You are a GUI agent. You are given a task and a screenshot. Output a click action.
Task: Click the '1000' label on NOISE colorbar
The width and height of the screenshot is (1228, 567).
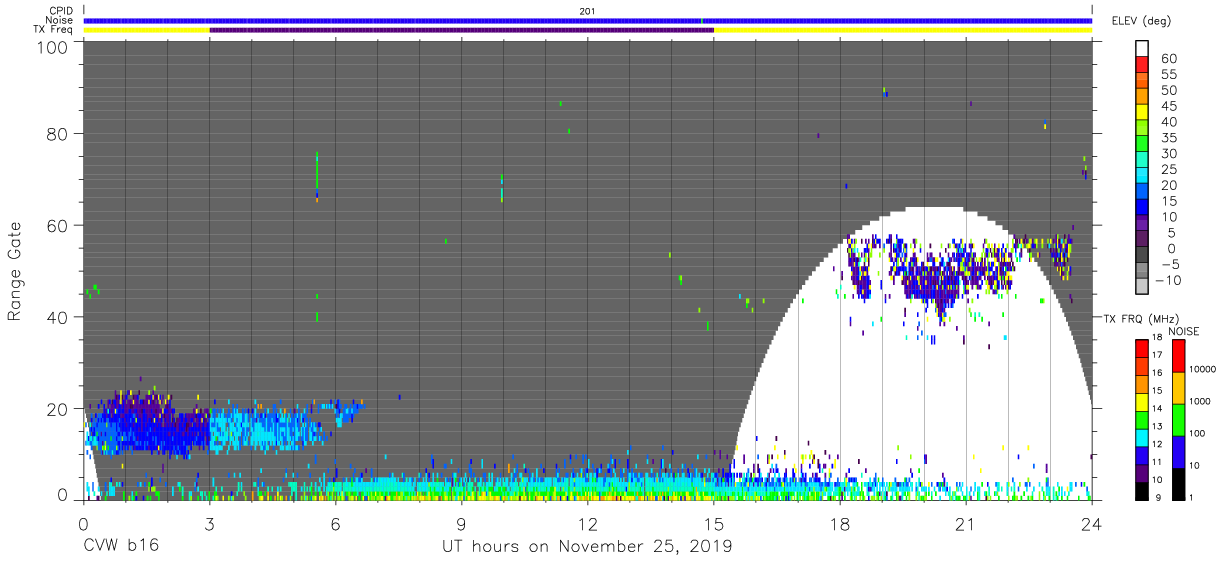point(1202,400)
